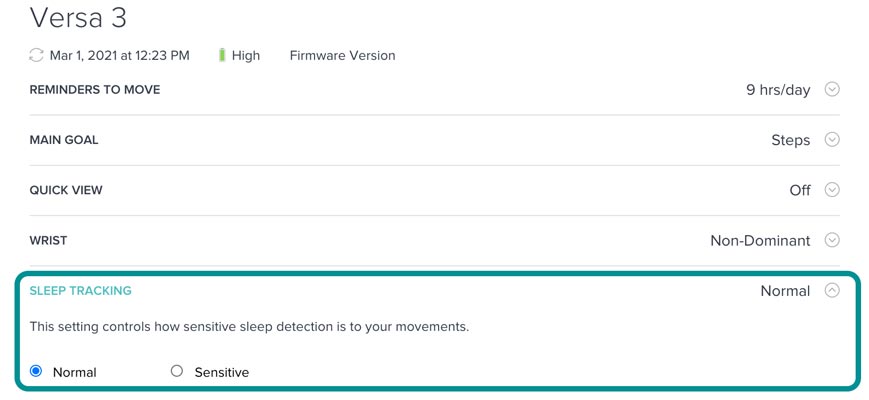Click the Sleep Tracking heading
This screenshot has height=400, width=869.
(80, 291)
